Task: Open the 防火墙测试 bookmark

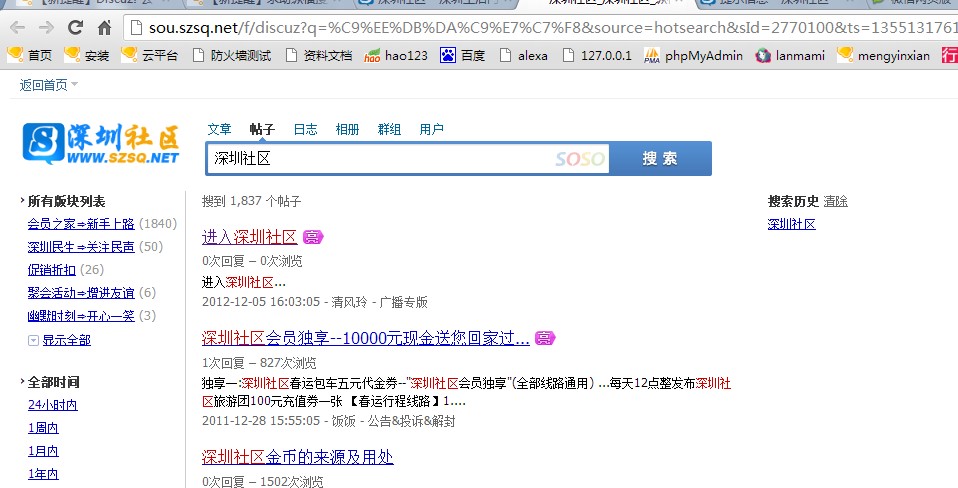Action: (232, 56)
